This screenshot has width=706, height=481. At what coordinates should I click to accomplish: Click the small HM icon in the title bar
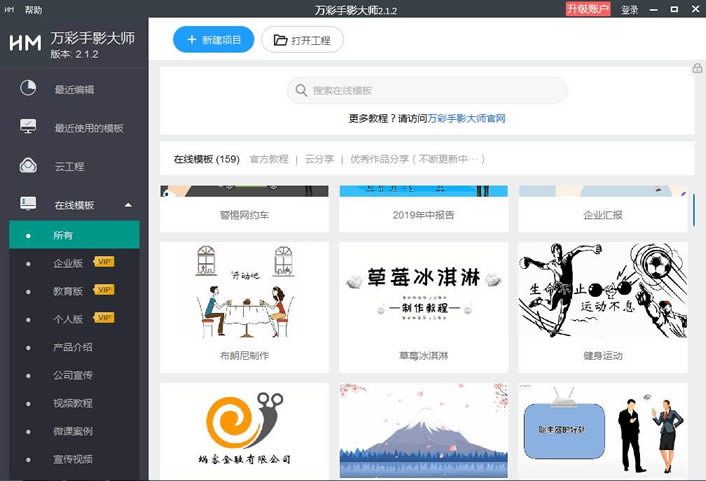point(9,9)
